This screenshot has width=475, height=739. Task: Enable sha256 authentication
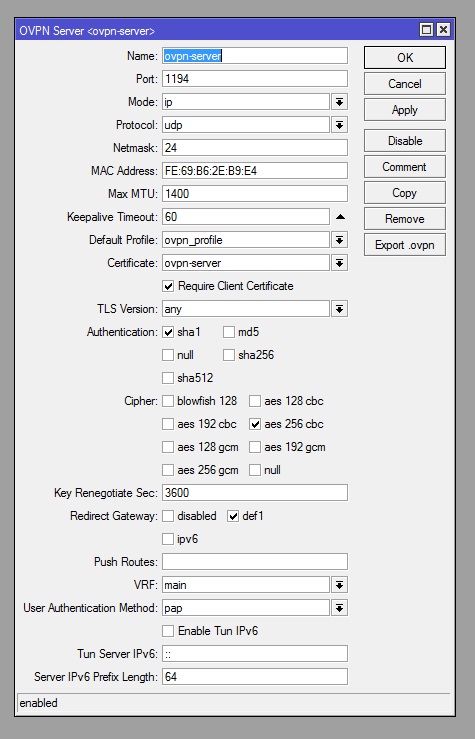click(229, 355)
